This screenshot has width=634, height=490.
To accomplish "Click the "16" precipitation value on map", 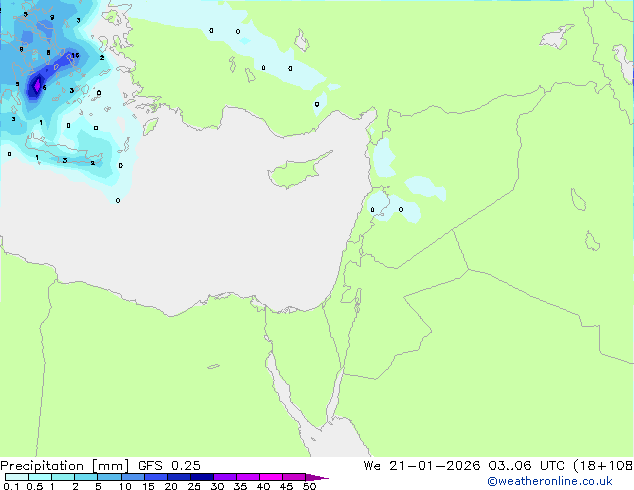I will point(75,55).
